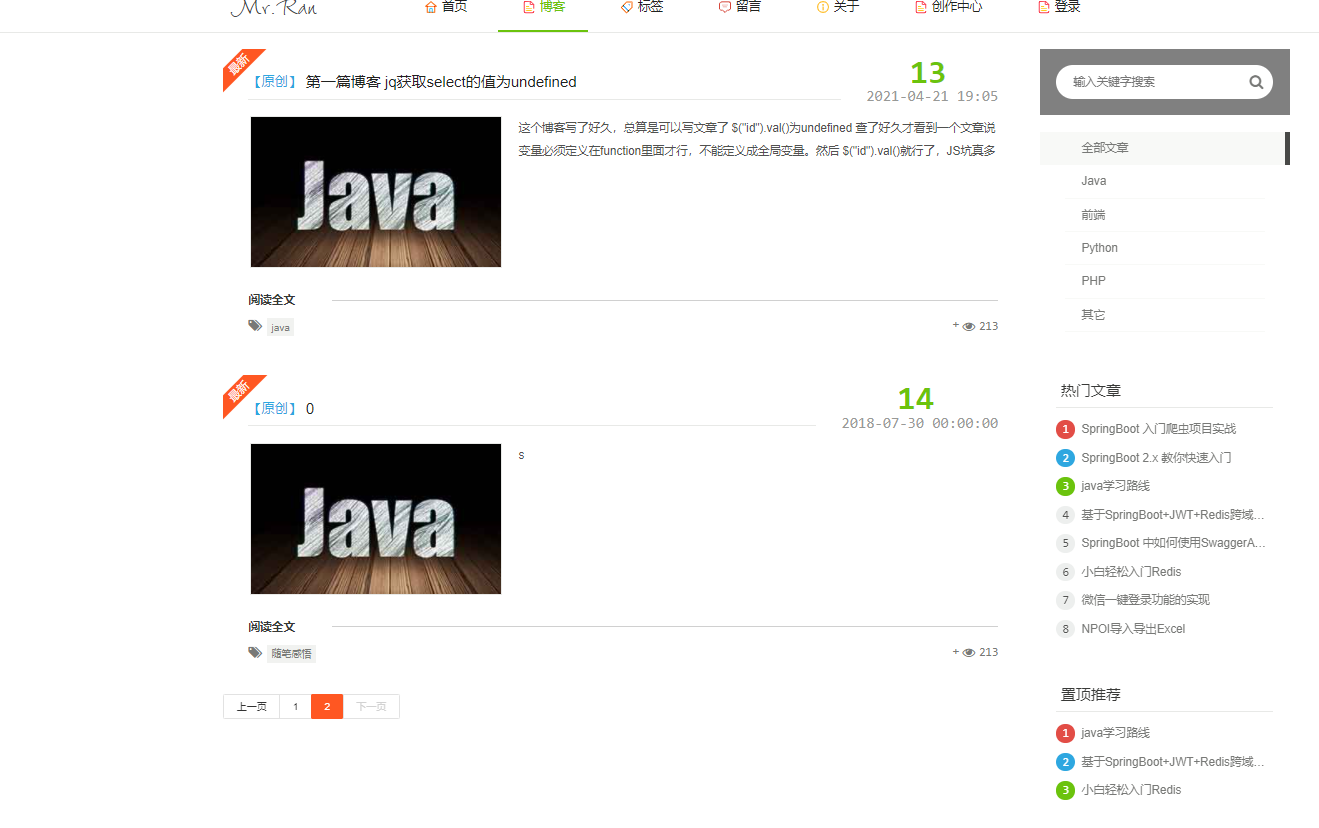Open hot article 小白轻松入门Redis
Viewport: 1319px width, 828px height.
pyautogui.click(x=1131, y=572)
